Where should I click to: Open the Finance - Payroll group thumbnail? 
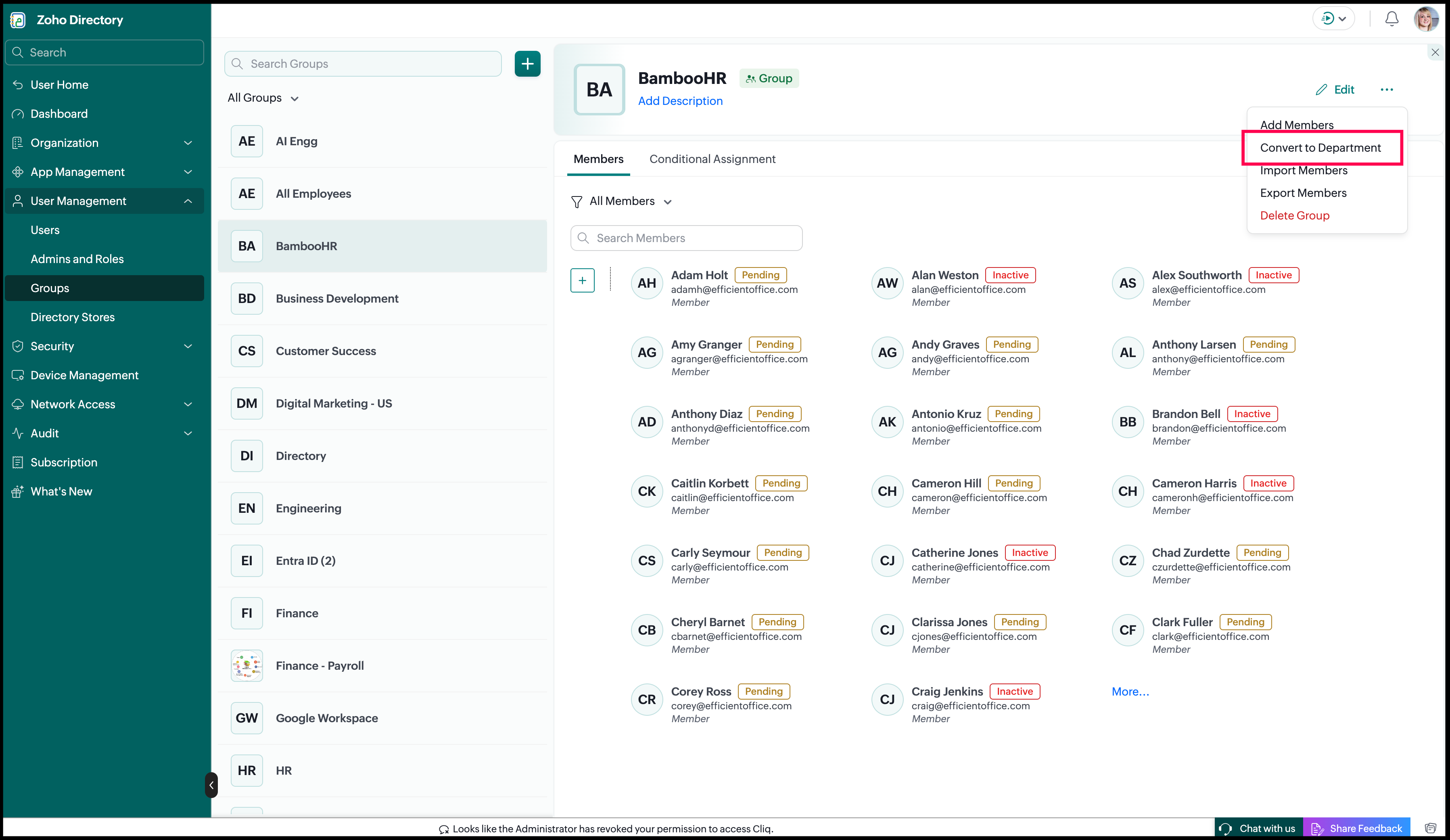247,666
